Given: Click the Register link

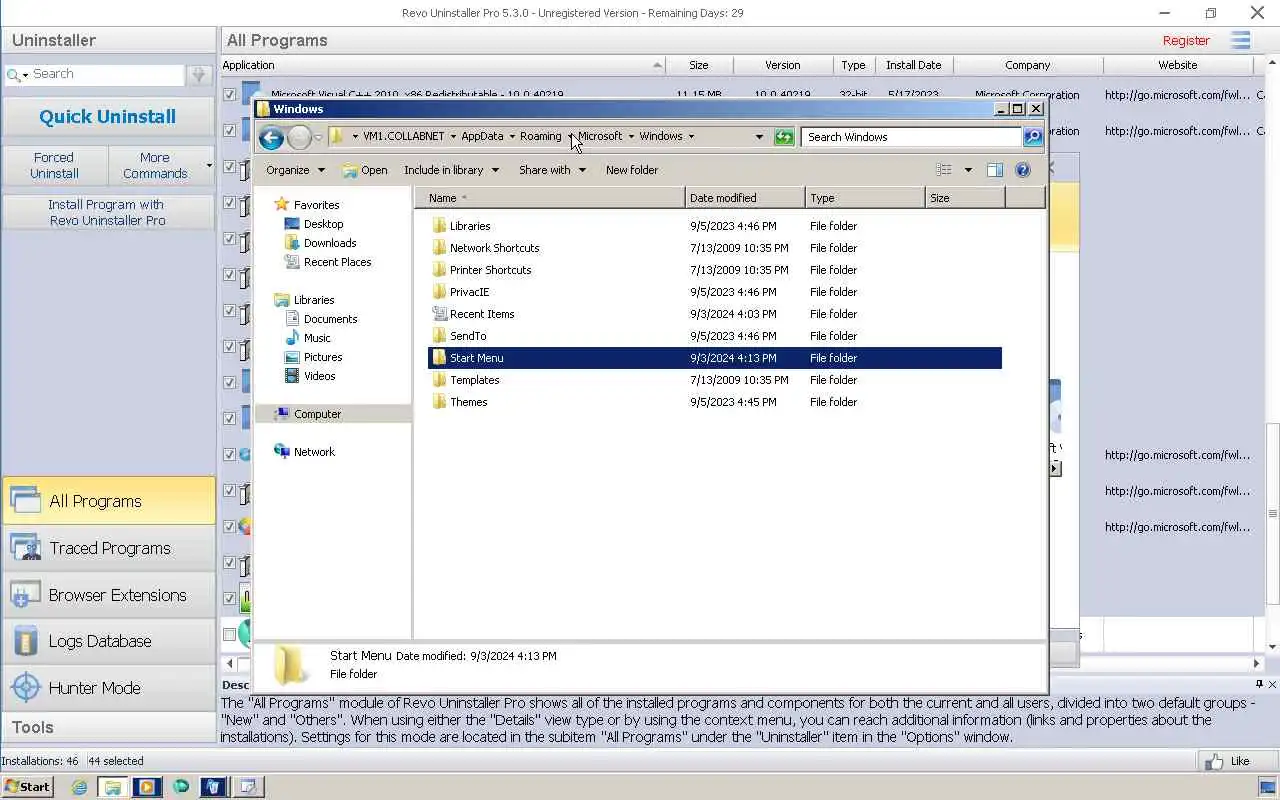Looking at the screenshot, I should click(x=1186, y=41).
